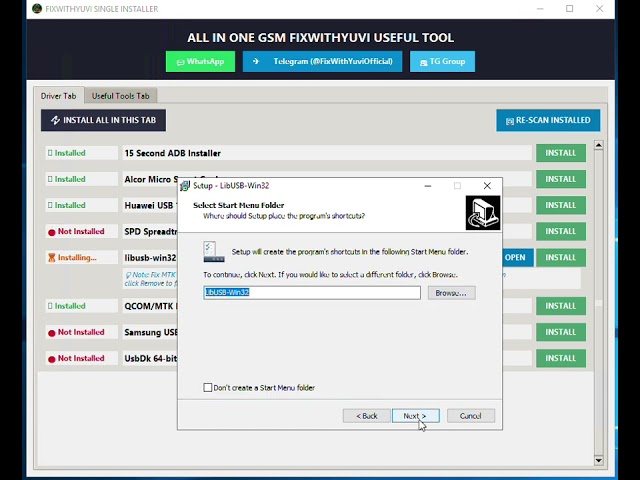The image size is (640, 480).
Task: Install the SPD Spreadtrum driver
Action: (x=561, y=231)
